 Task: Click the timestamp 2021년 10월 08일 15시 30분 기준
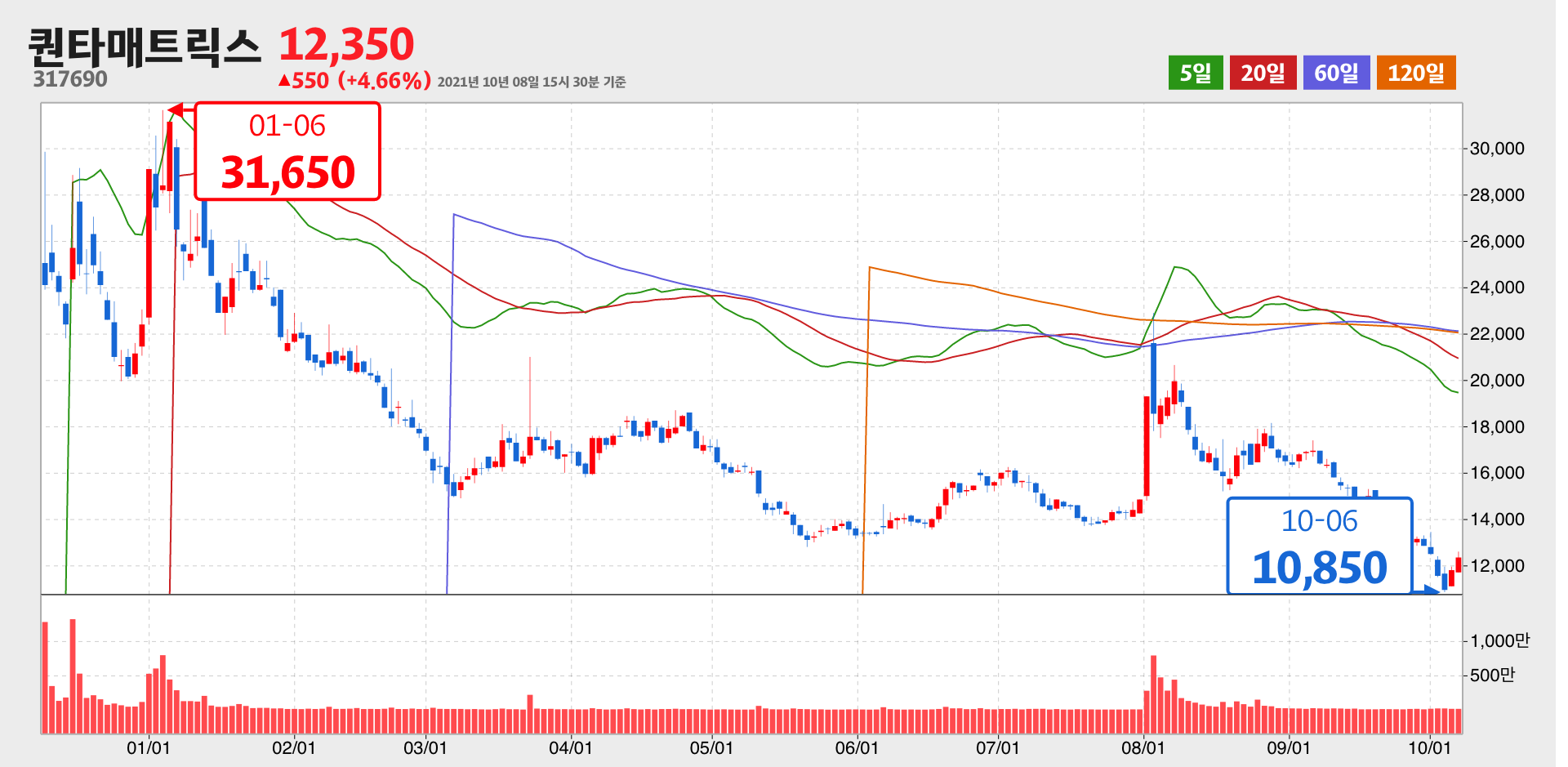pyautogui.click(x=532, y=82)
